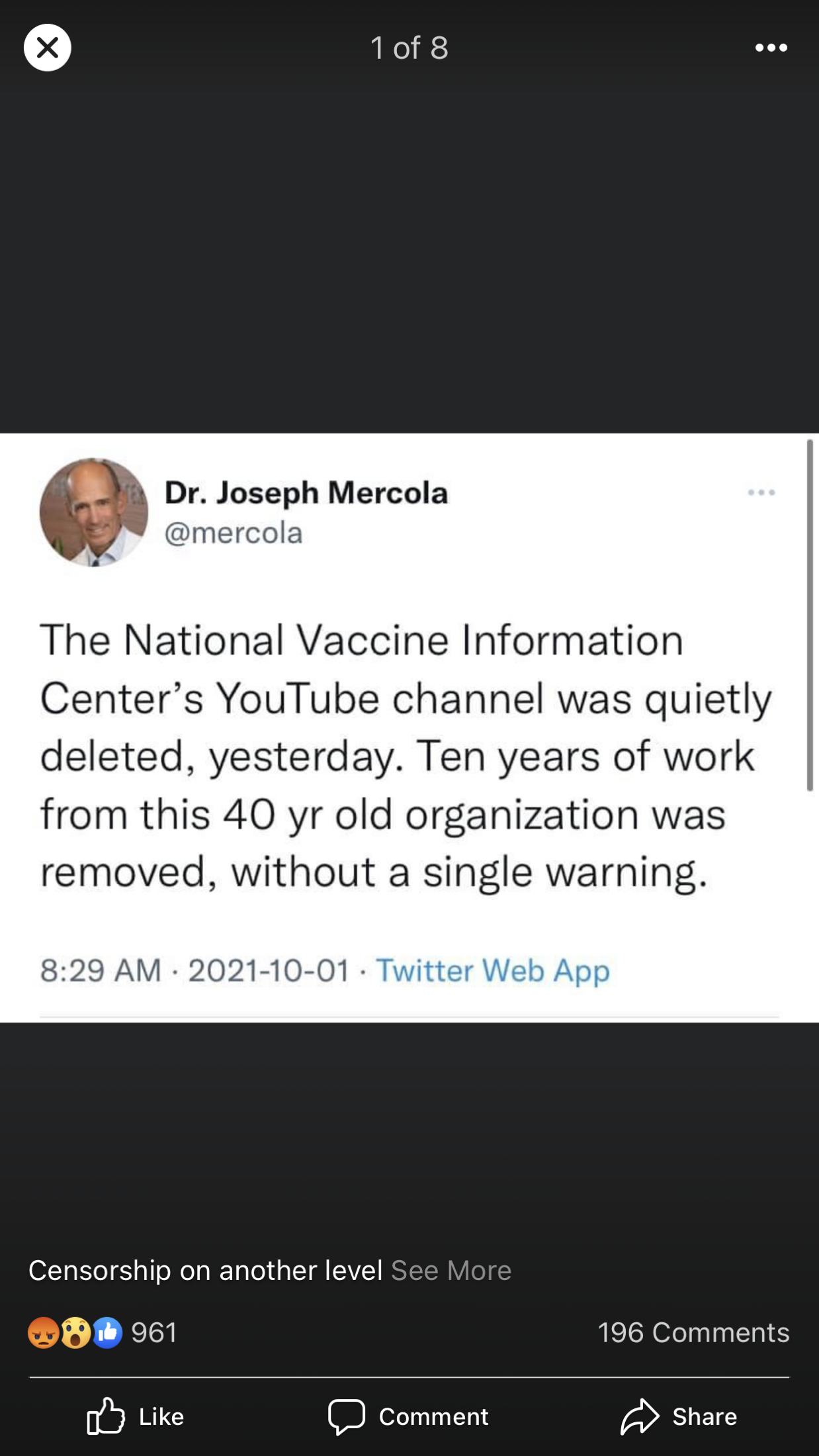Image resolution: width=819 pixels, height=1456 pixels.
Task: Tap Dr. Joseph Mercola's profile picture
Action: pos(94,512)
